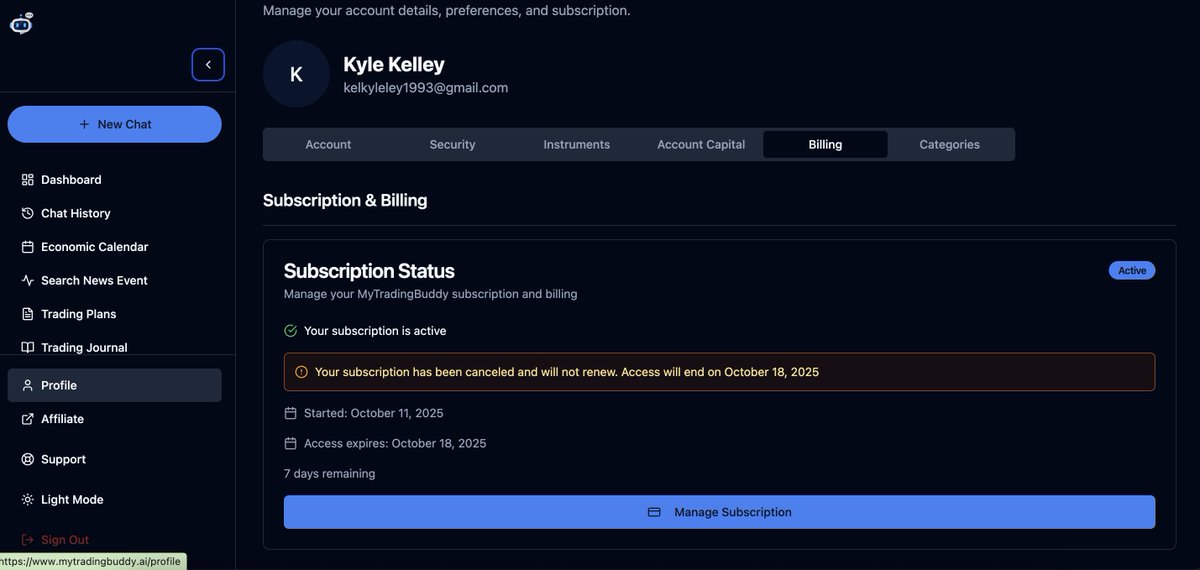Click the text '7 days remaining'
1200x570 pixels.
pyautogui.click(x=330, y=473)
